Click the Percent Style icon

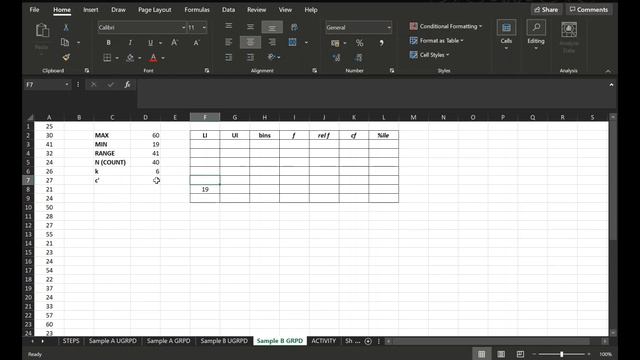359,43
